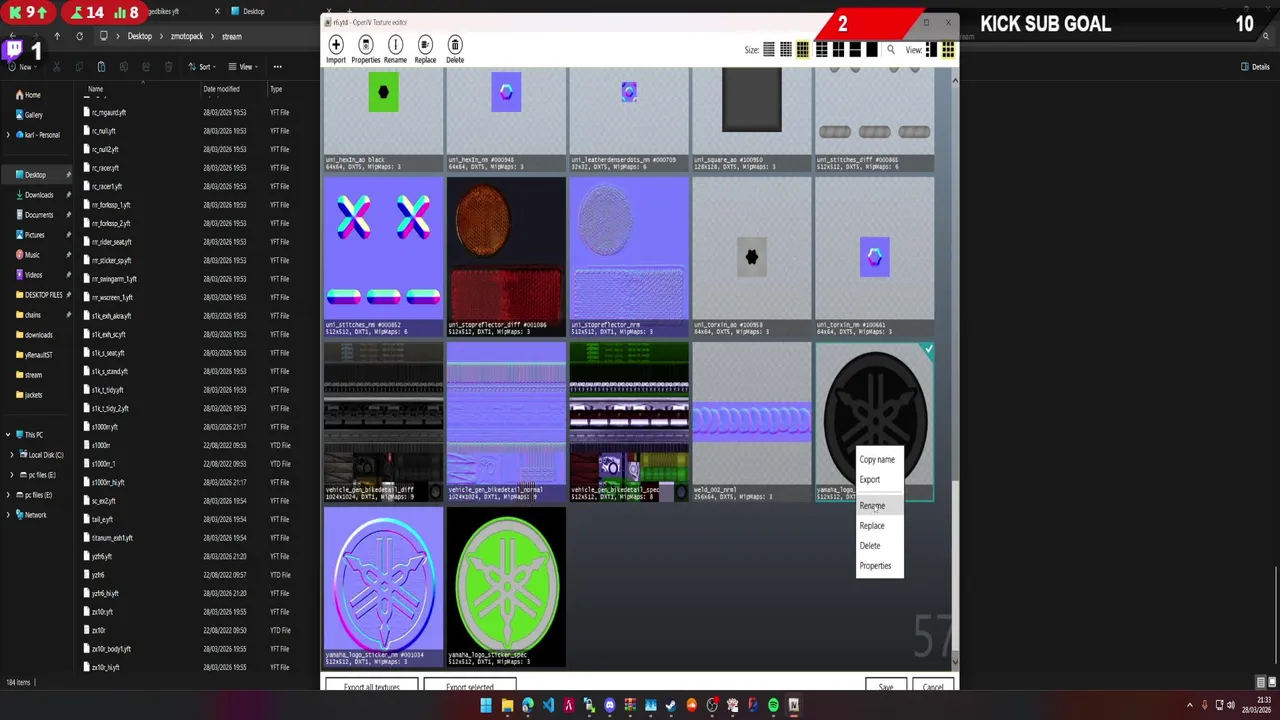Open Documents in Explorer sidebar
1280x720 pixels.
[35, 215]
